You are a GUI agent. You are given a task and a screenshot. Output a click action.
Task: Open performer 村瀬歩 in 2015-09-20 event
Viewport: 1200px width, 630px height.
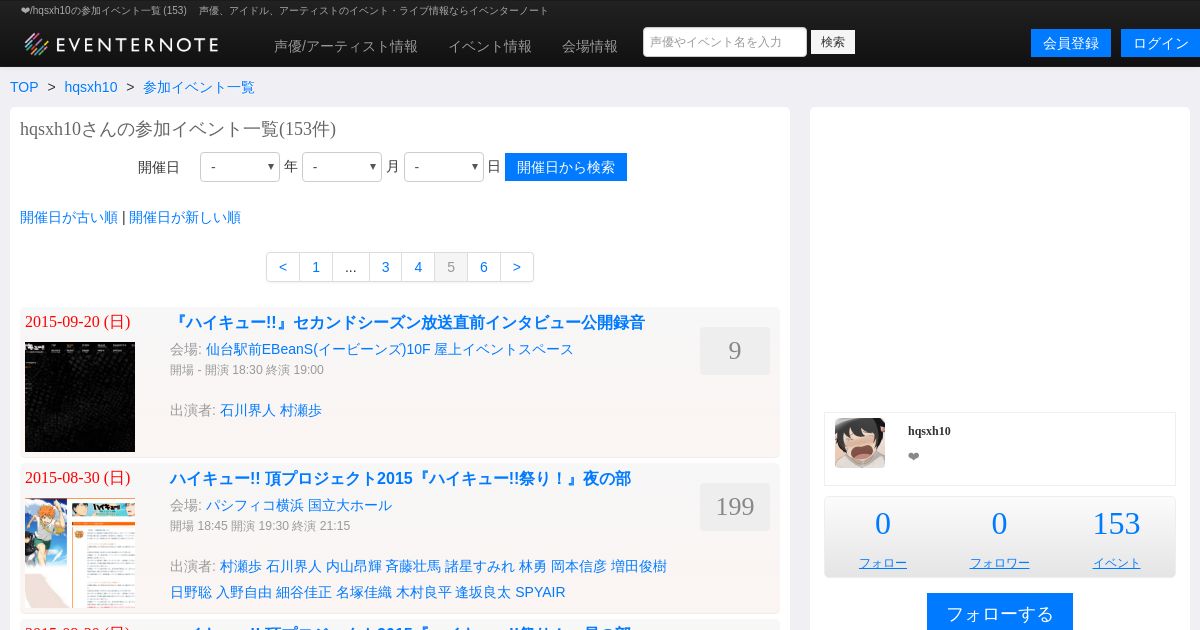301,410
